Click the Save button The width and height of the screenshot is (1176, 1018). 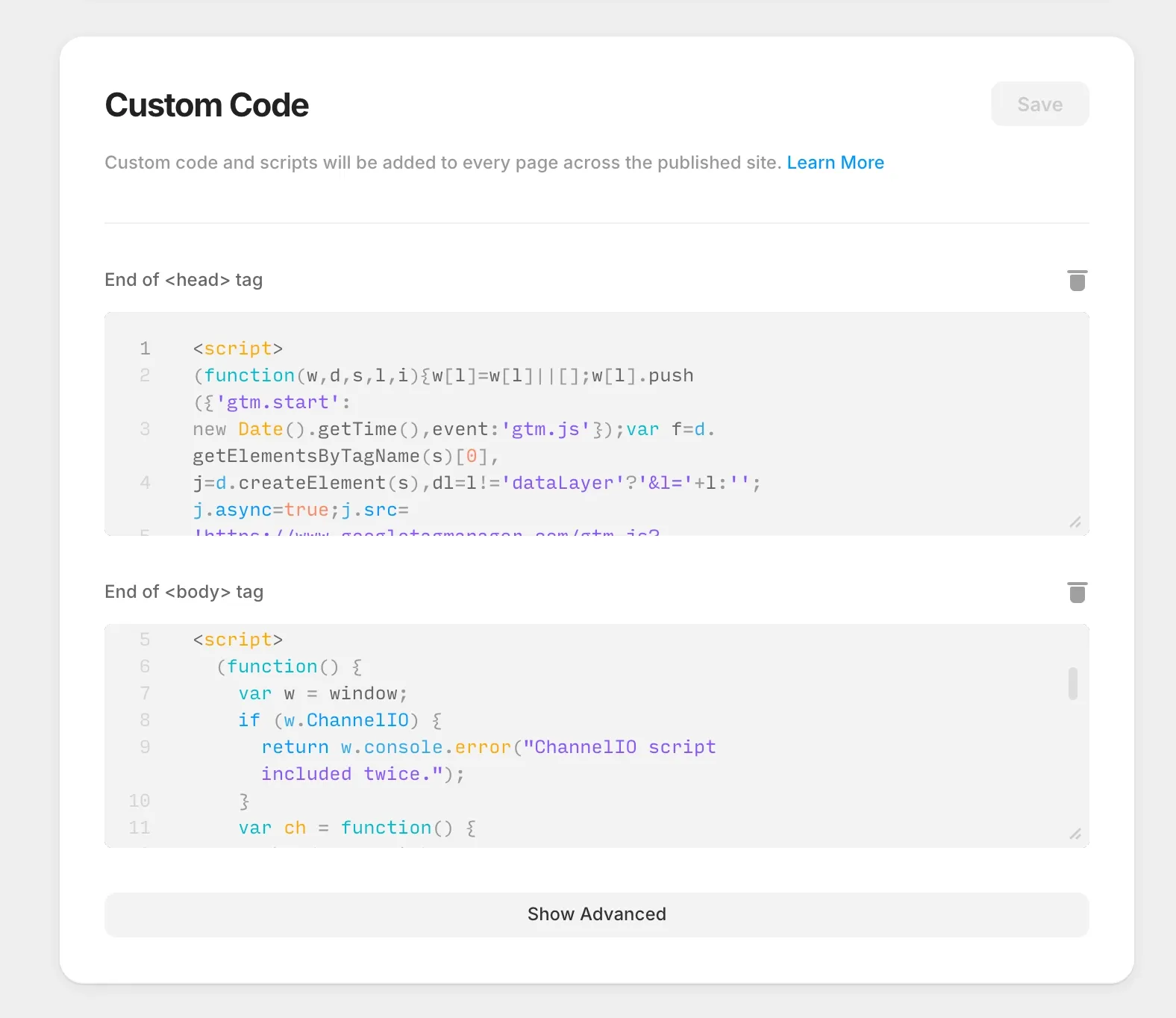pyautogui.click(x=1039, y=104)
